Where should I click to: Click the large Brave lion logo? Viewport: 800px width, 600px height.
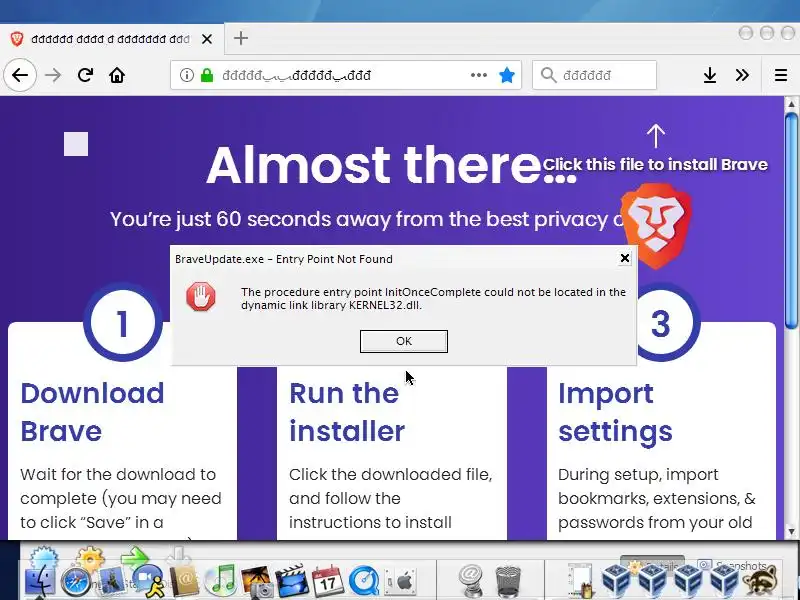[x=656, y=226]
